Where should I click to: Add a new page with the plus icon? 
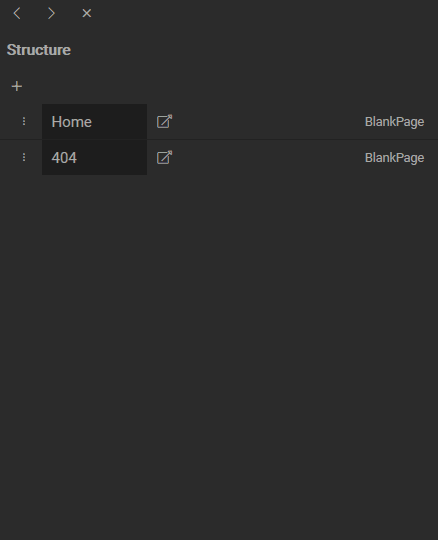(x=17, y=86)
